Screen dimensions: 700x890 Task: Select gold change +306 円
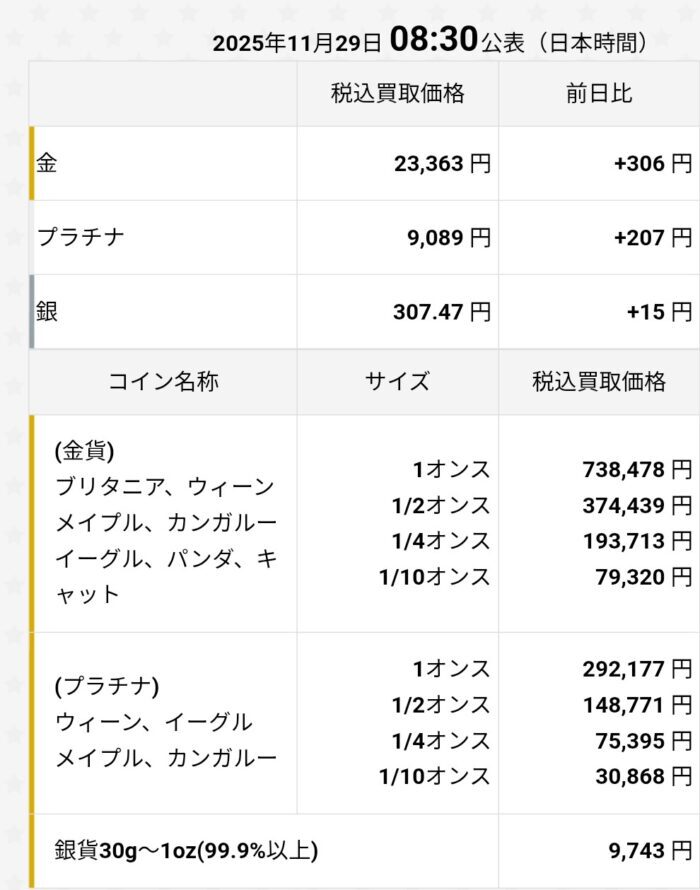click(652, 163)
